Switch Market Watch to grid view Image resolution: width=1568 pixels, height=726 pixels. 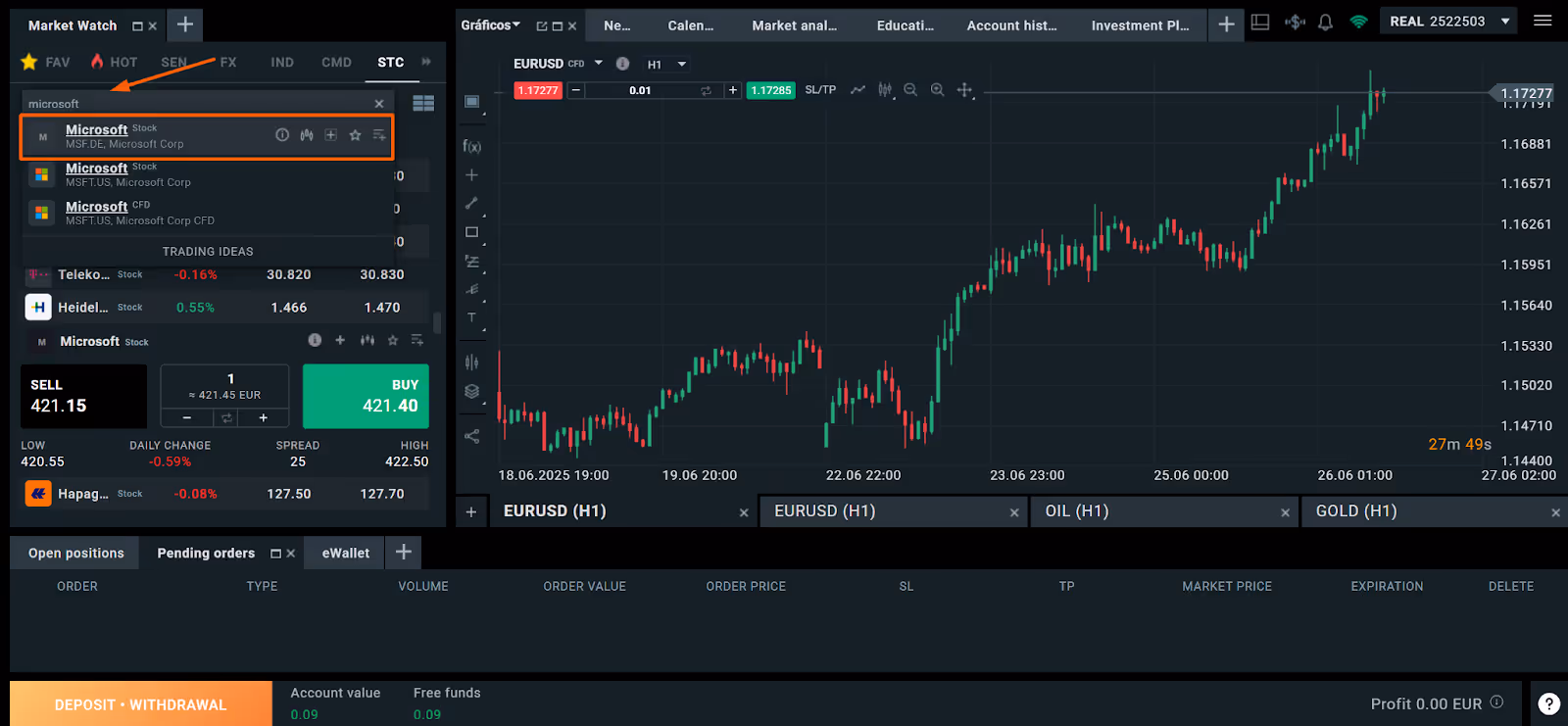423,103
